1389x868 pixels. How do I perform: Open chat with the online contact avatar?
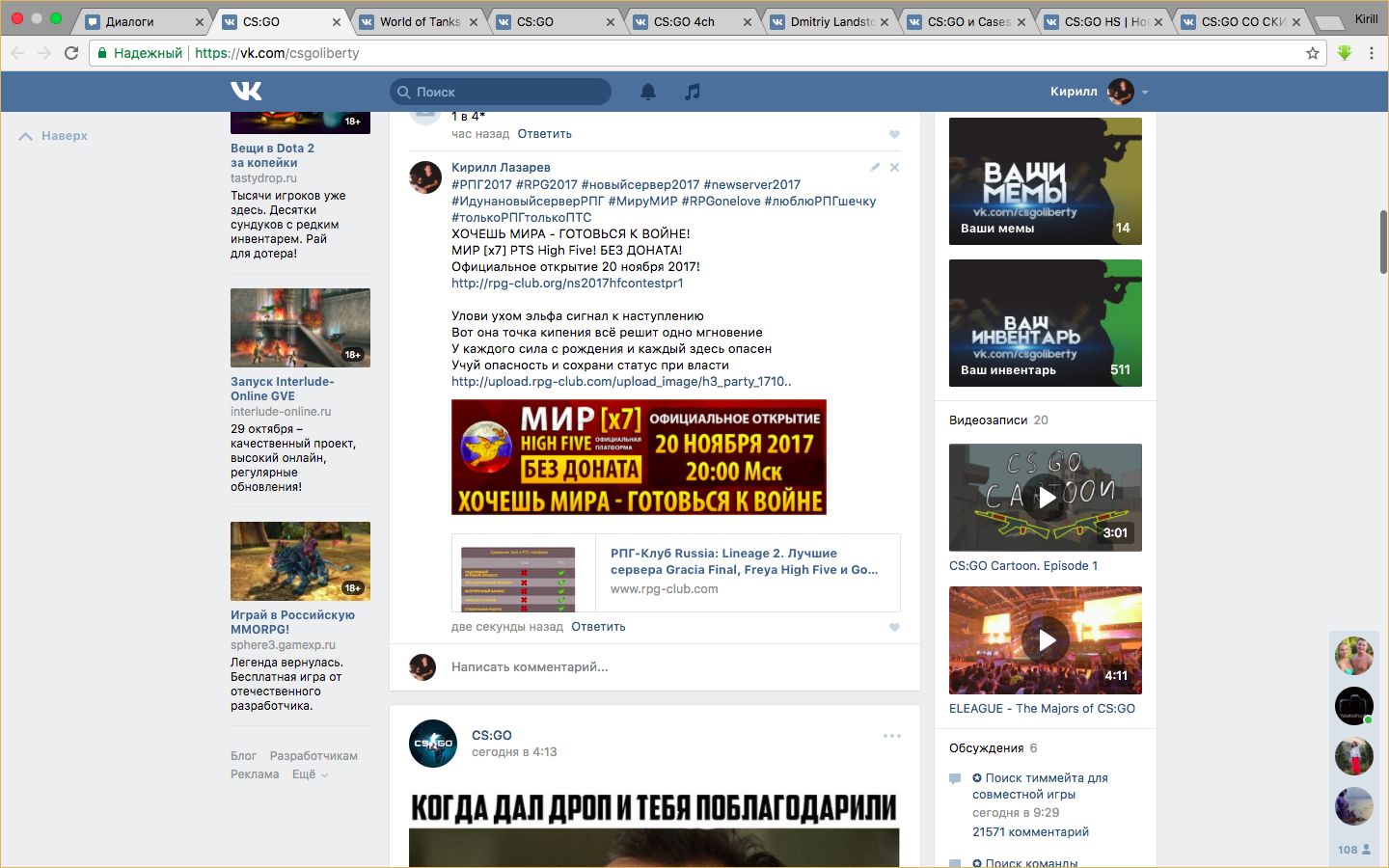click(x=1354, y=706)
